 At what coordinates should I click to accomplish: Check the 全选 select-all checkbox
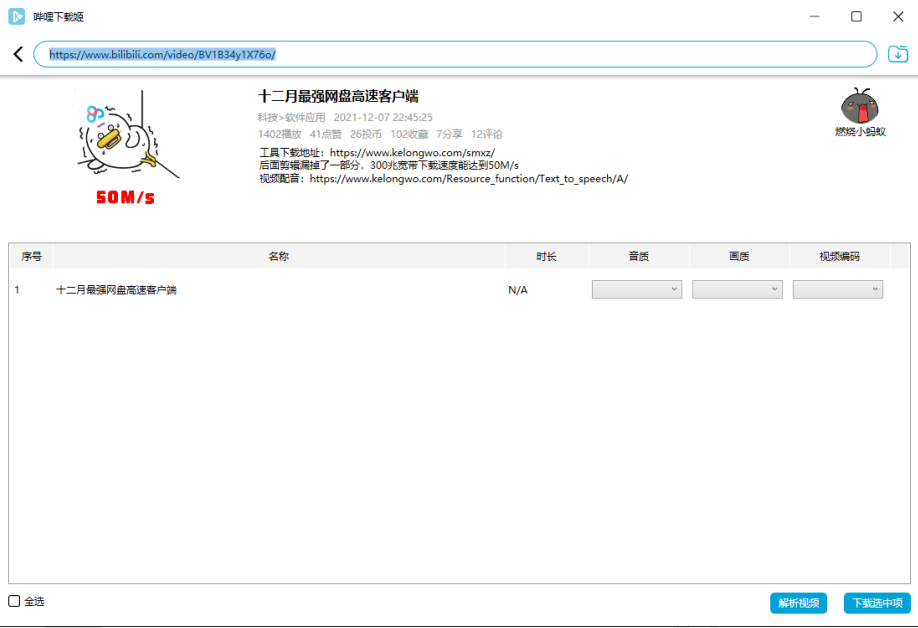pos(14,601)
